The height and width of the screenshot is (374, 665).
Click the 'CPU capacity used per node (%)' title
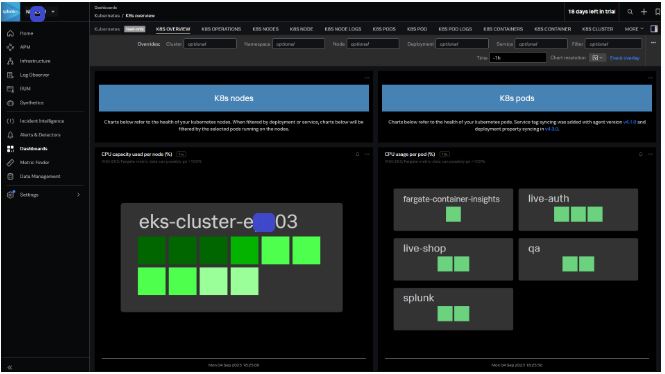point(137,154)
